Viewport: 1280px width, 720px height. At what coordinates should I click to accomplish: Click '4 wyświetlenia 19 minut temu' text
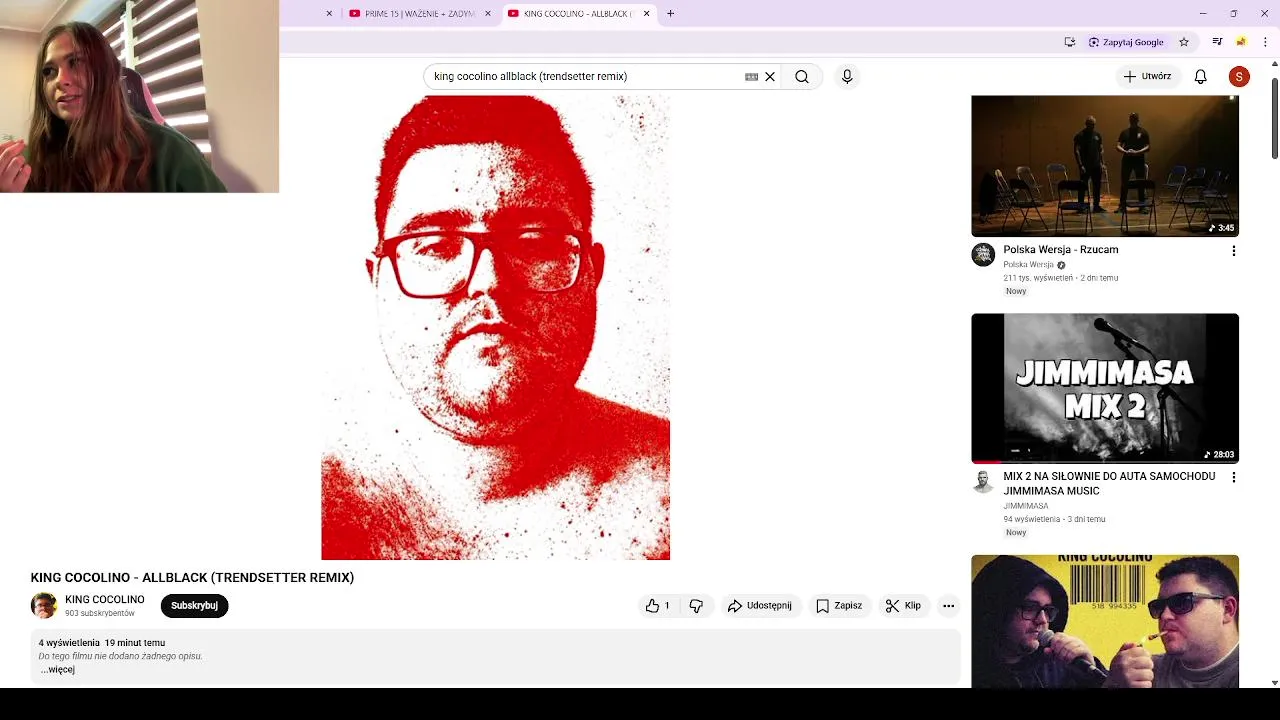[x=101, y=643]
